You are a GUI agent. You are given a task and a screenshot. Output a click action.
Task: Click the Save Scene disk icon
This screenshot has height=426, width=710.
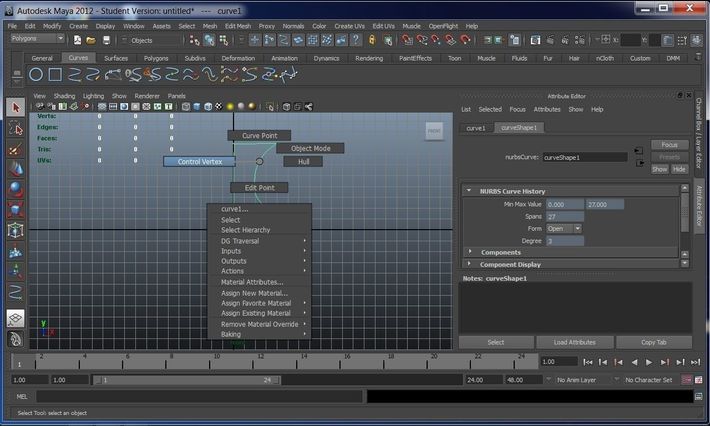point(106,40)
